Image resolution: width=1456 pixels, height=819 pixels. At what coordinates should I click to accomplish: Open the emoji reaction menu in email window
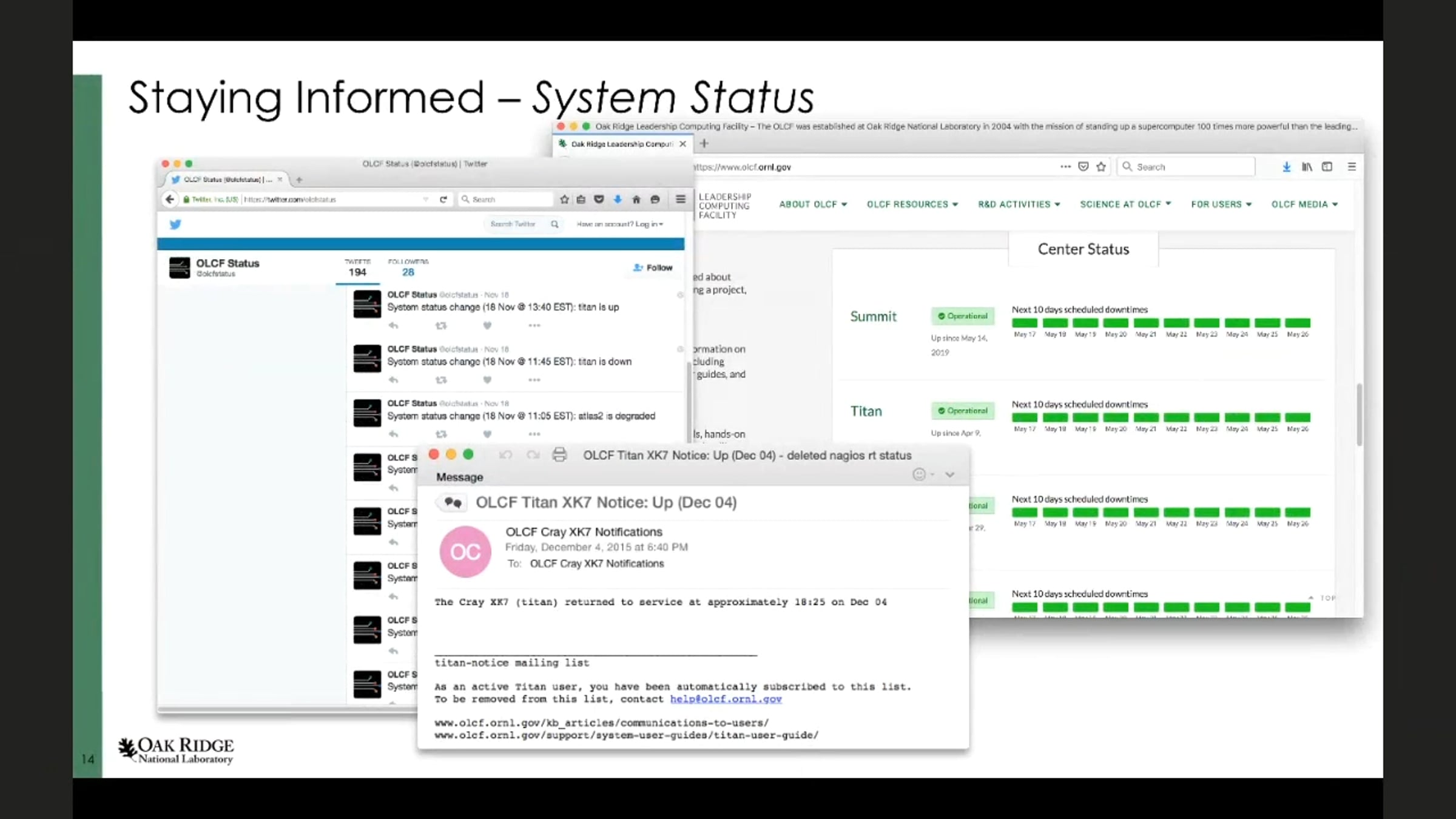(x=923, y=474)
